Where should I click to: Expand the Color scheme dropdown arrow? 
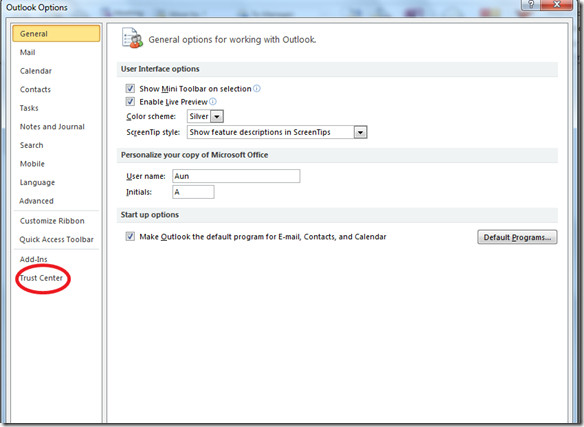217,117
